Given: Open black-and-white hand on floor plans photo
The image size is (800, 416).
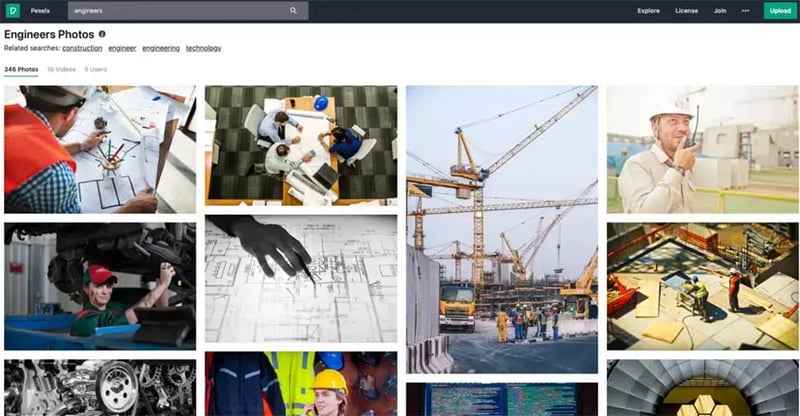Looking at the screenshot, I should tap(301, 278).
